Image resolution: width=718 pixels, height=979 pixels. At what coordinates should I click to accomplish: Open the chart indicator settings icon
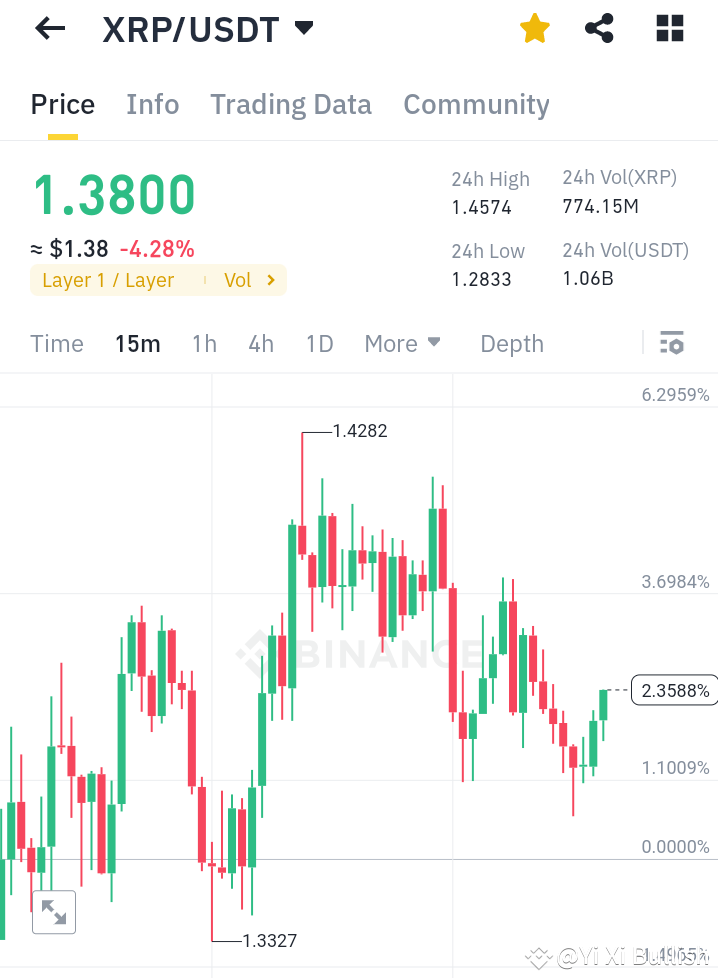click(x=671, y=343)
